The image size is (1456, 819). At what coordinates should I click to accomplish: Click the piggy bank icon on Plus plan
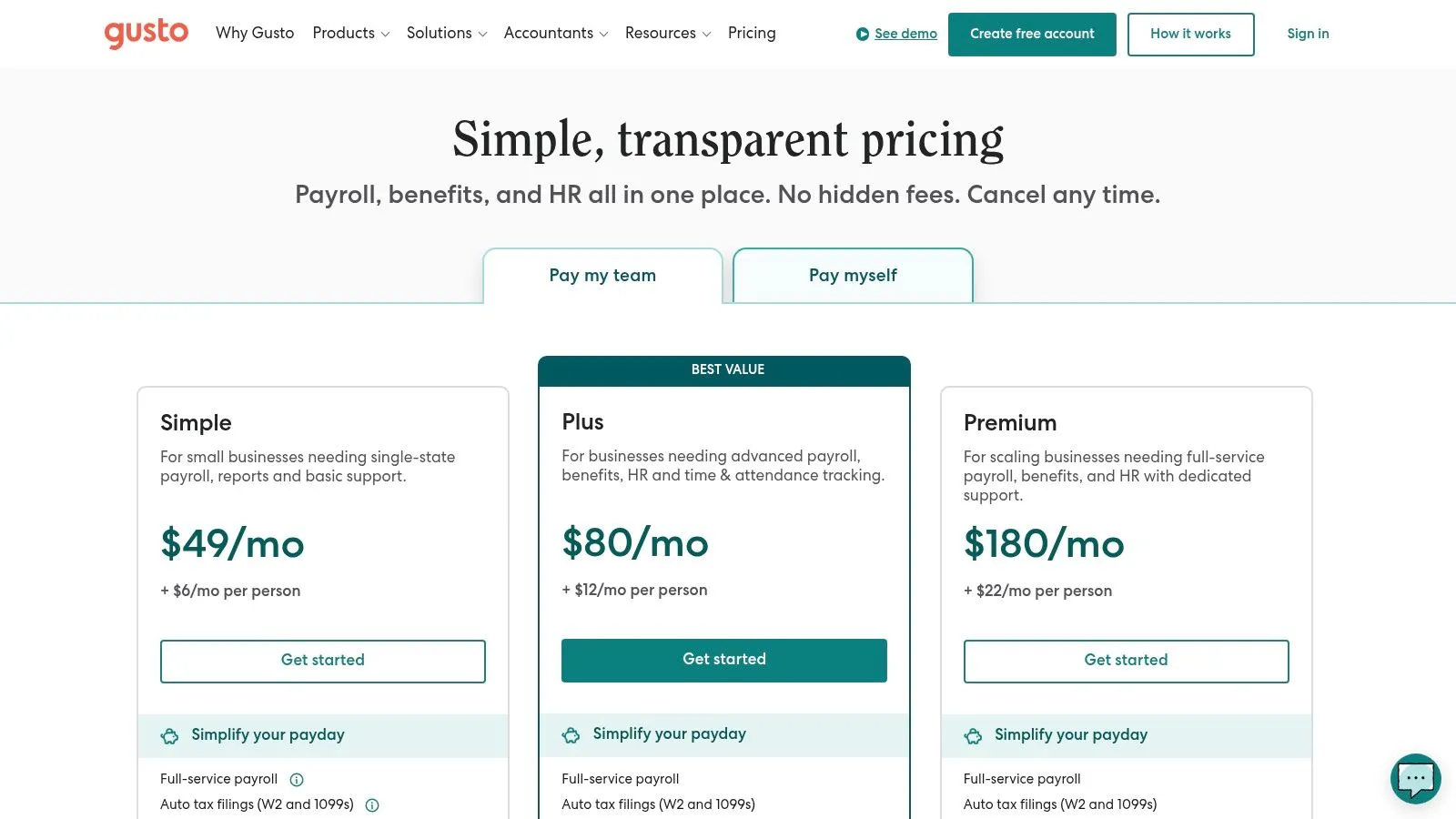click(571, 735)
